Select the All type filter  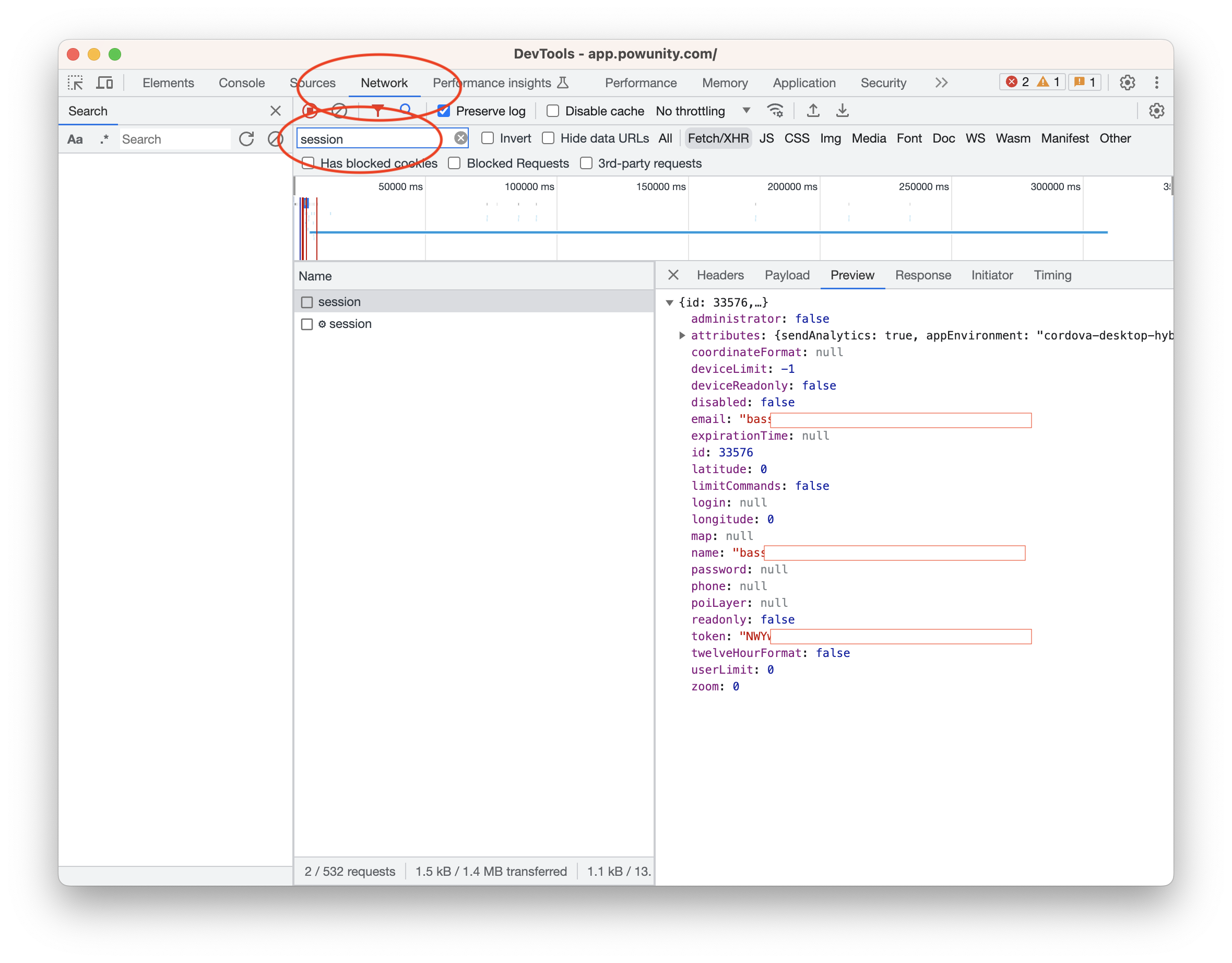[665, 138]
